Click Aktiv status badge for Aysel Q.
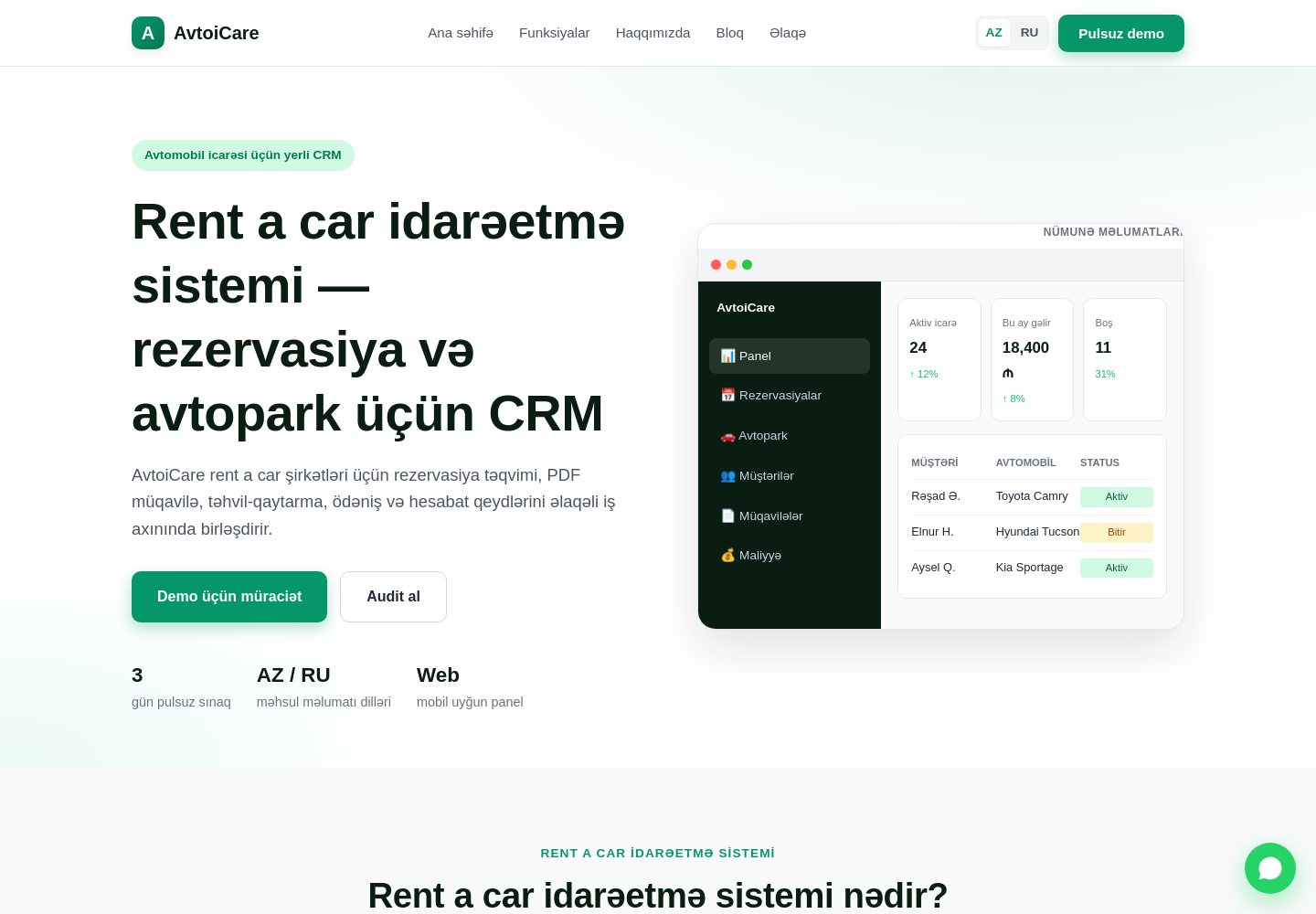Viewport: 1316px width, 914px height. (x=1117, y=569)
